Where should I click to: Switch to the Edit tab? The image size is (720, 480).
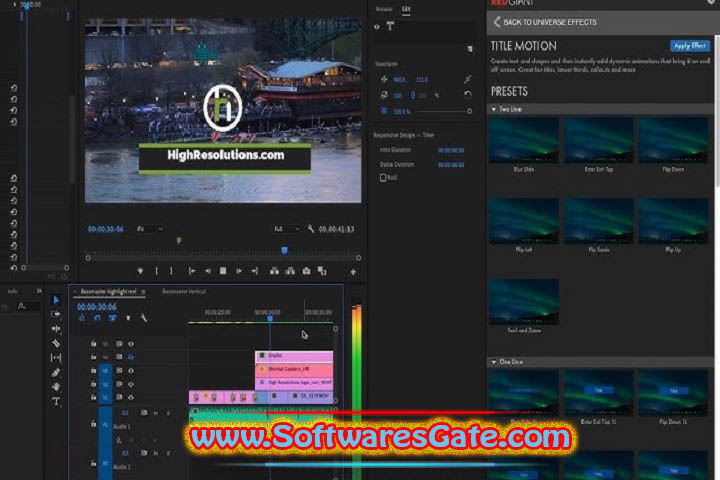pos(406,9)
